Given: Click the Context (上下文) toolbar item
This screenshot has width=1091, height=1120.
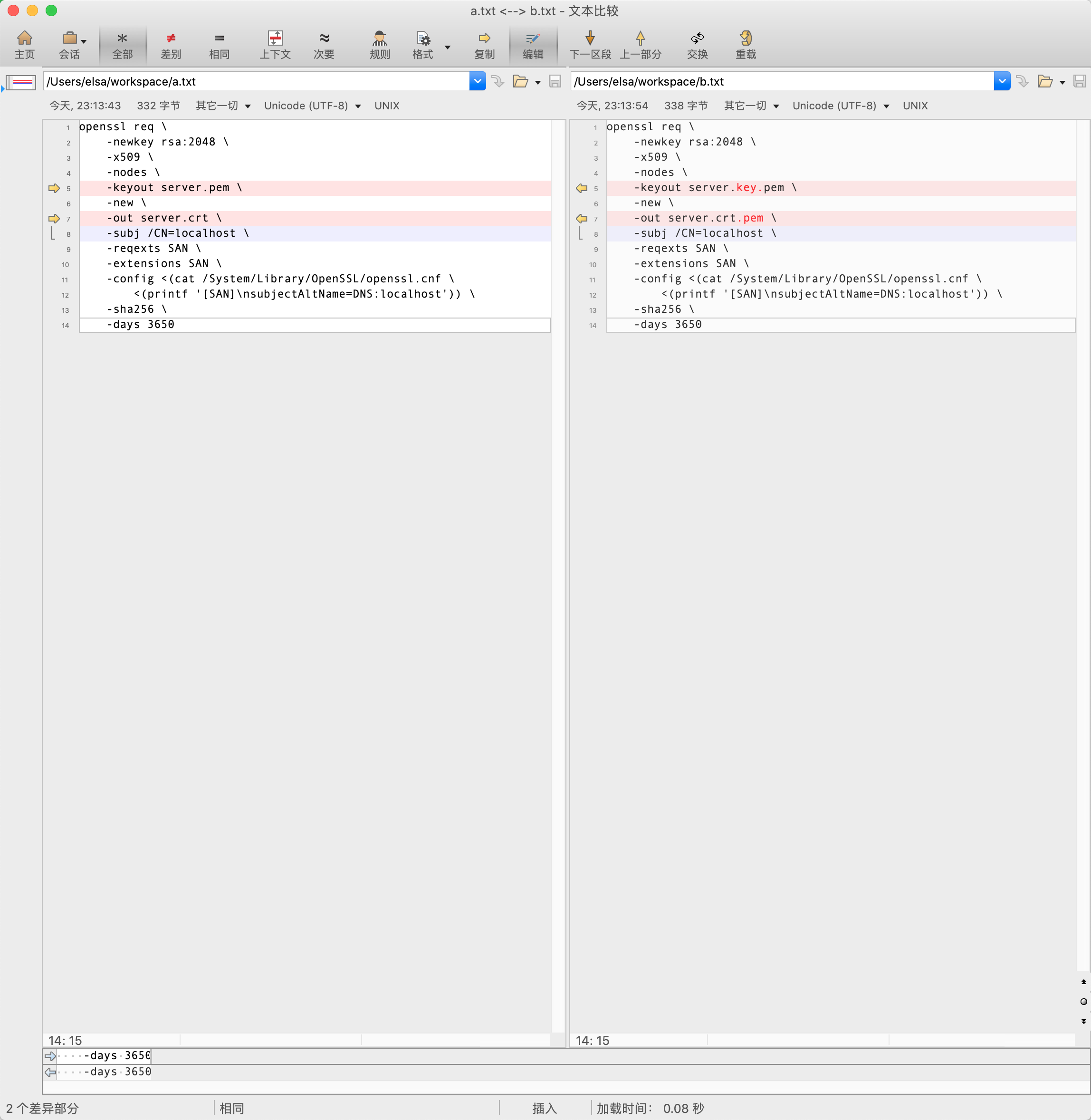Looking at the screenshot, I should tap(275, 45).
